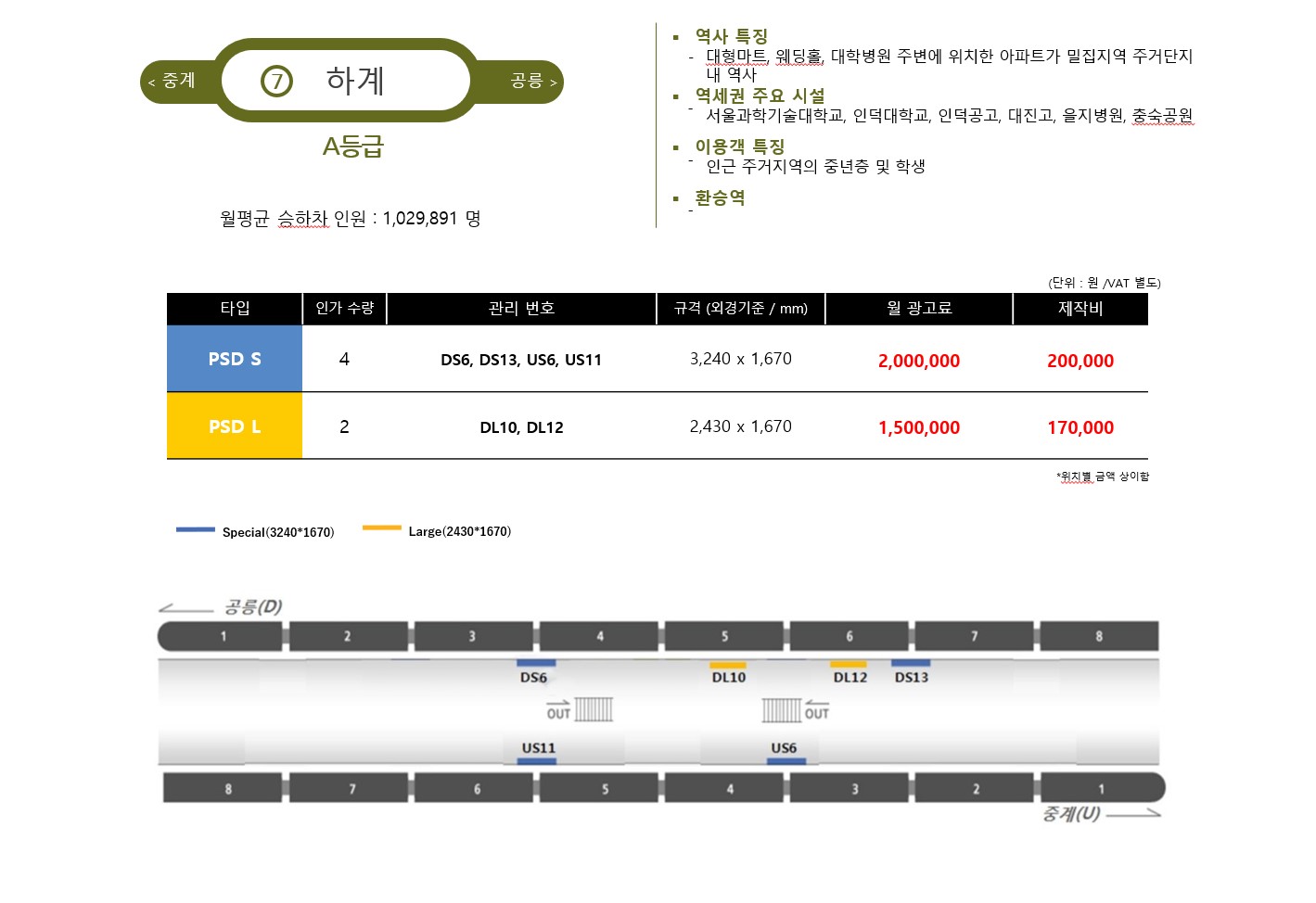This screenshot has height=903, width=1316.
Task: Click the 2,430 x 1,670 size cell
Action: point(740,426)
